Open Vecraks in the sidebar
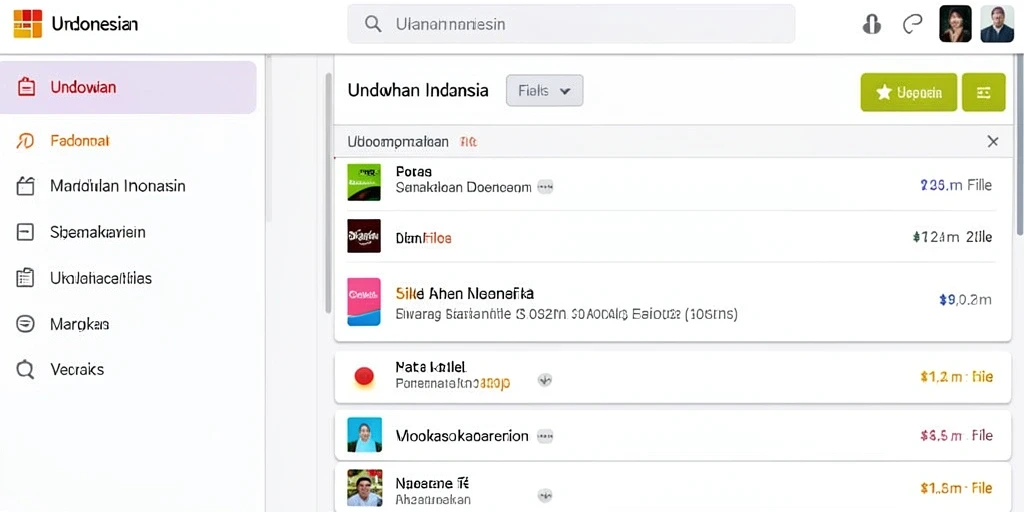Screen dimensions: 1024x512 77,370
